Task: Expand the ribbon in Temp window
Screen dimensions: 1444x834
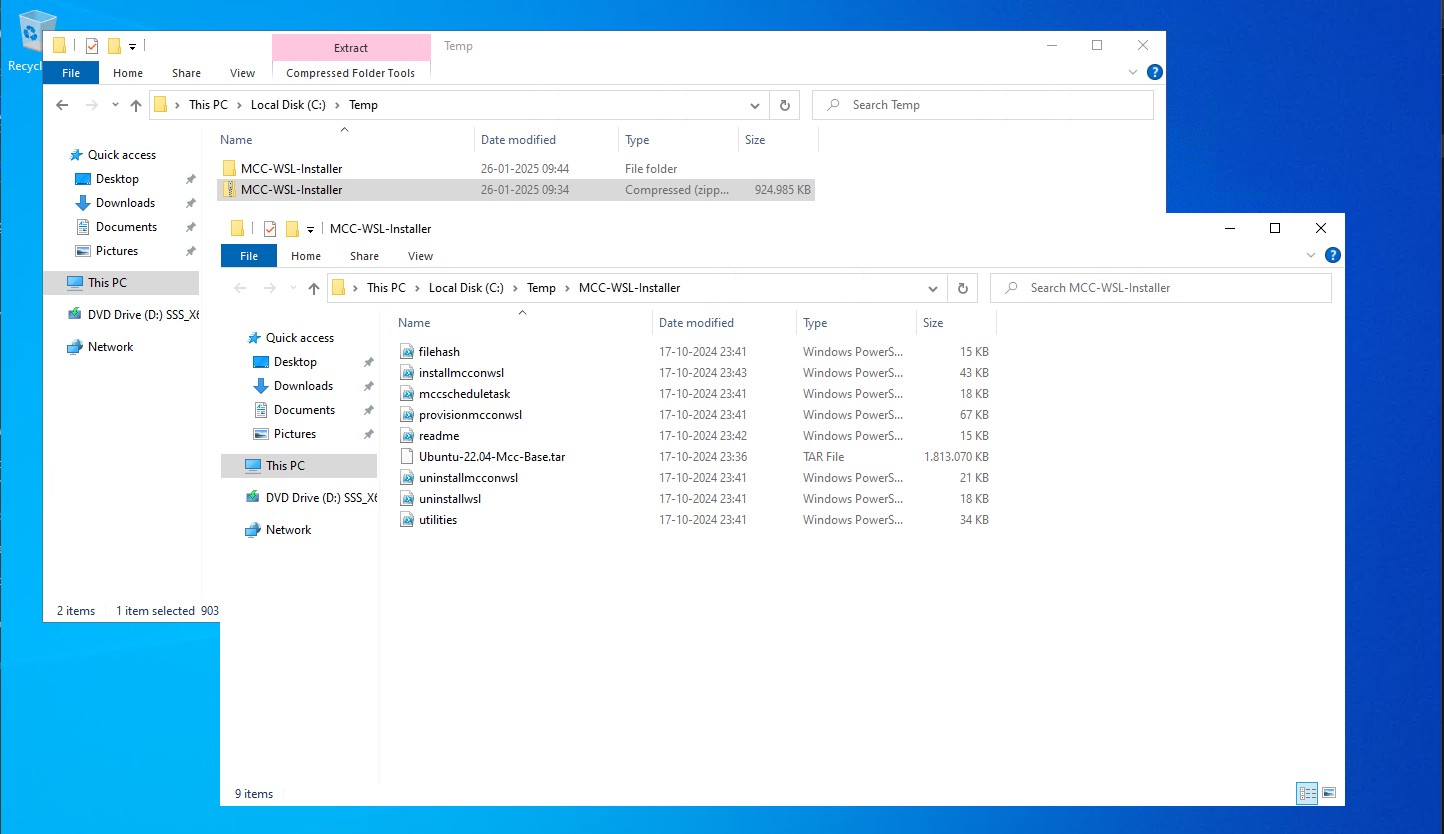Action: click(x=1133, y=73)
